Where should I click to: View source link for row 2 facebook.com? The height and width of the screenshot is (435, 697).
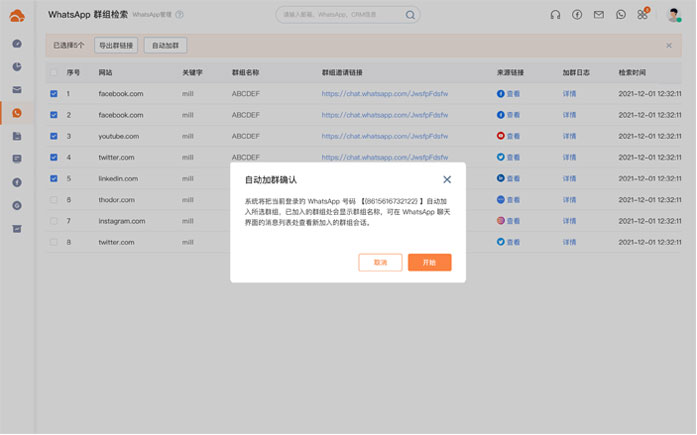(x=508, y=115)
